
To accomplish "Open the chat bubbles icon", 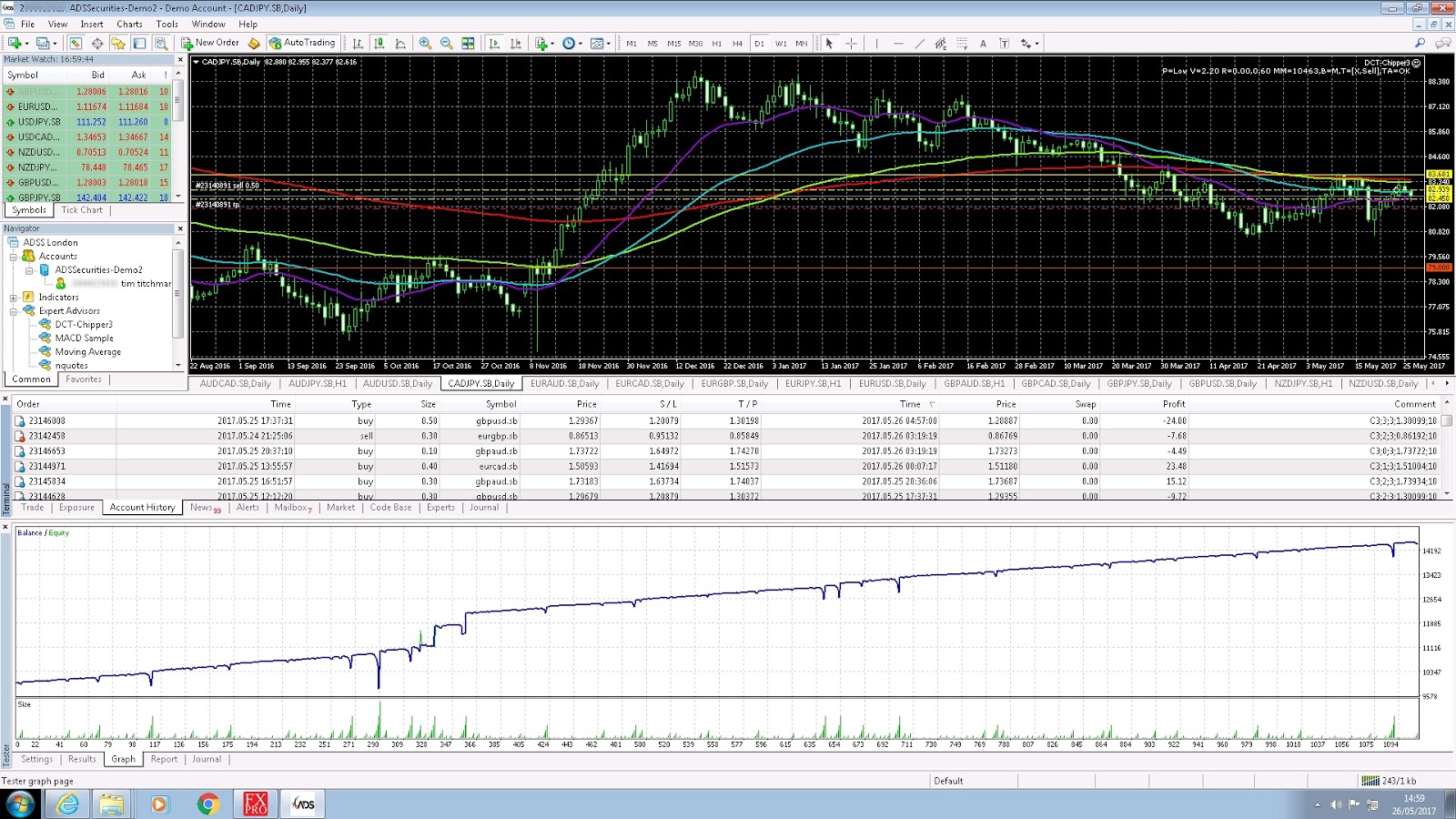I will (x=1442, y=43).
